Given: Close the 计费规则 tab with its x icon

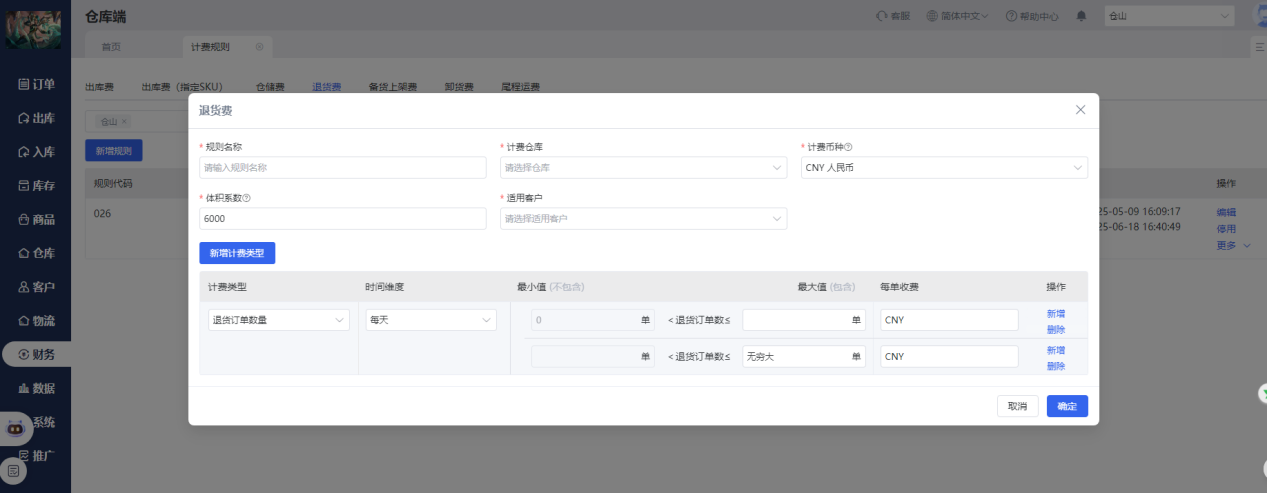Looking at the screenshot, I should 259,47.
